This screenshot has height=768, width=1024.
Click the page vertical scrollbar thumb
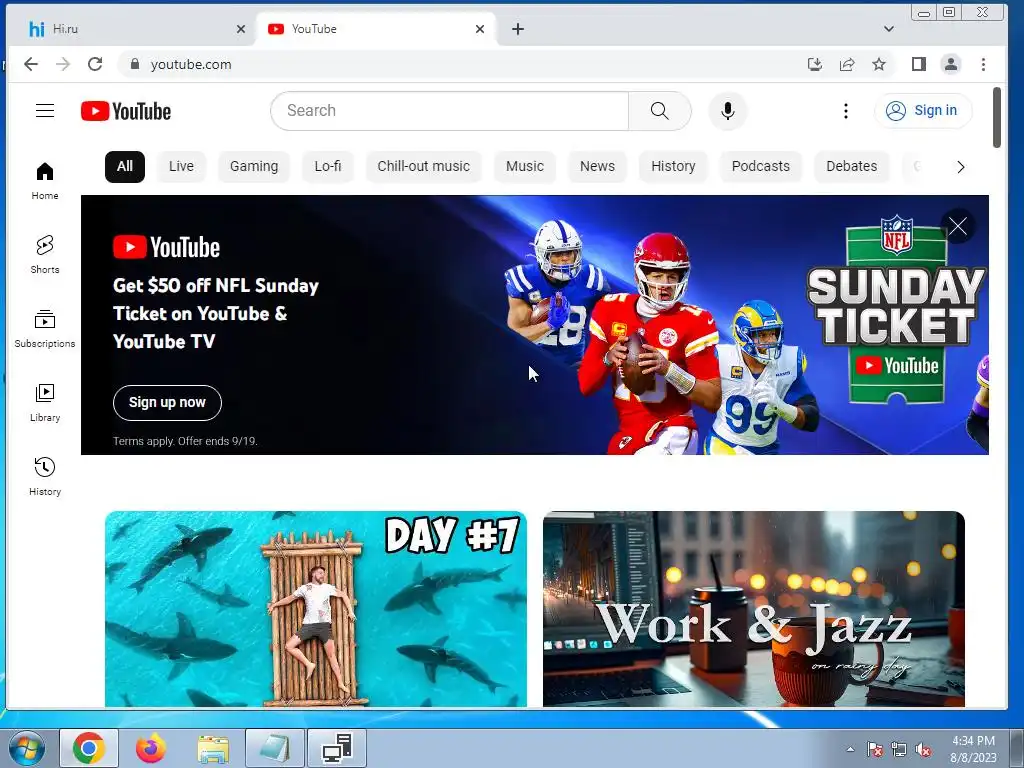tap(997, 118)
